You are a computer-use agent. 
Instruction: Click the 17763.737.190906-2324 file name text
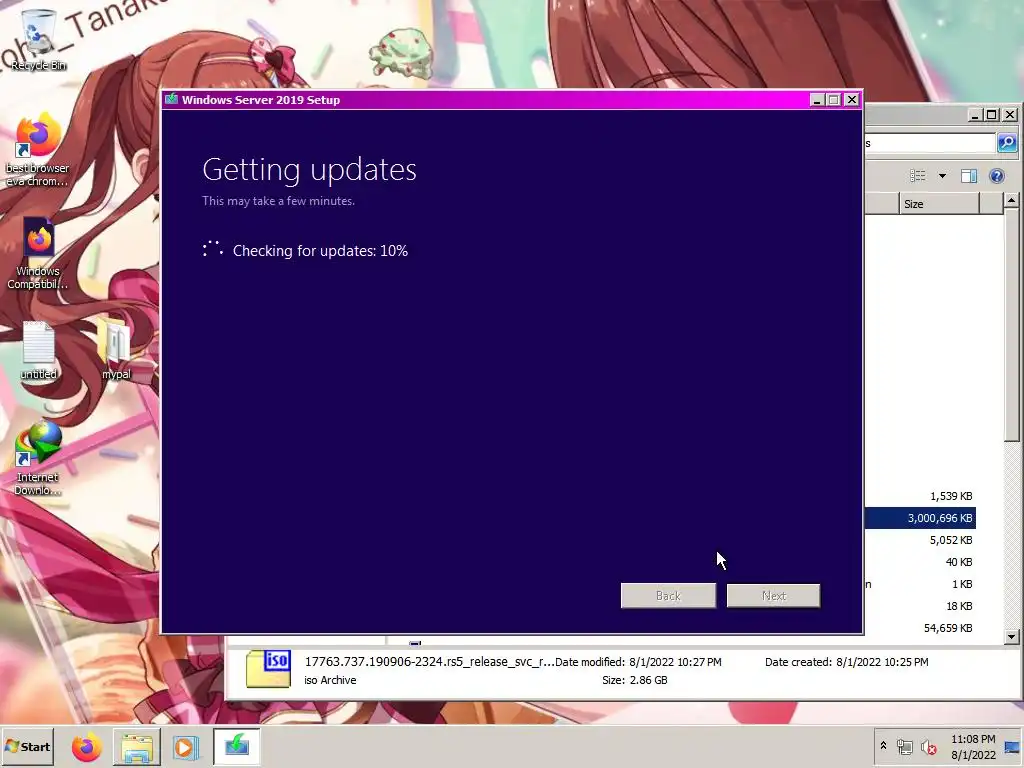pyautogui.click(x=428, y=662)
